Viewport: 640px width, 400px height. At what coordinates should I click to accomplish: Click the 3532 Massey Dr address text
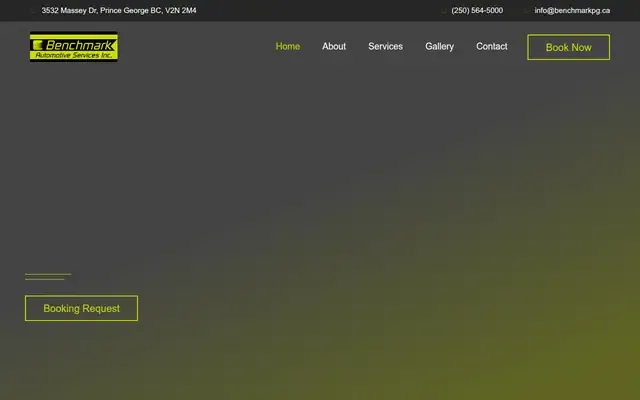click(x=119, y=11)
